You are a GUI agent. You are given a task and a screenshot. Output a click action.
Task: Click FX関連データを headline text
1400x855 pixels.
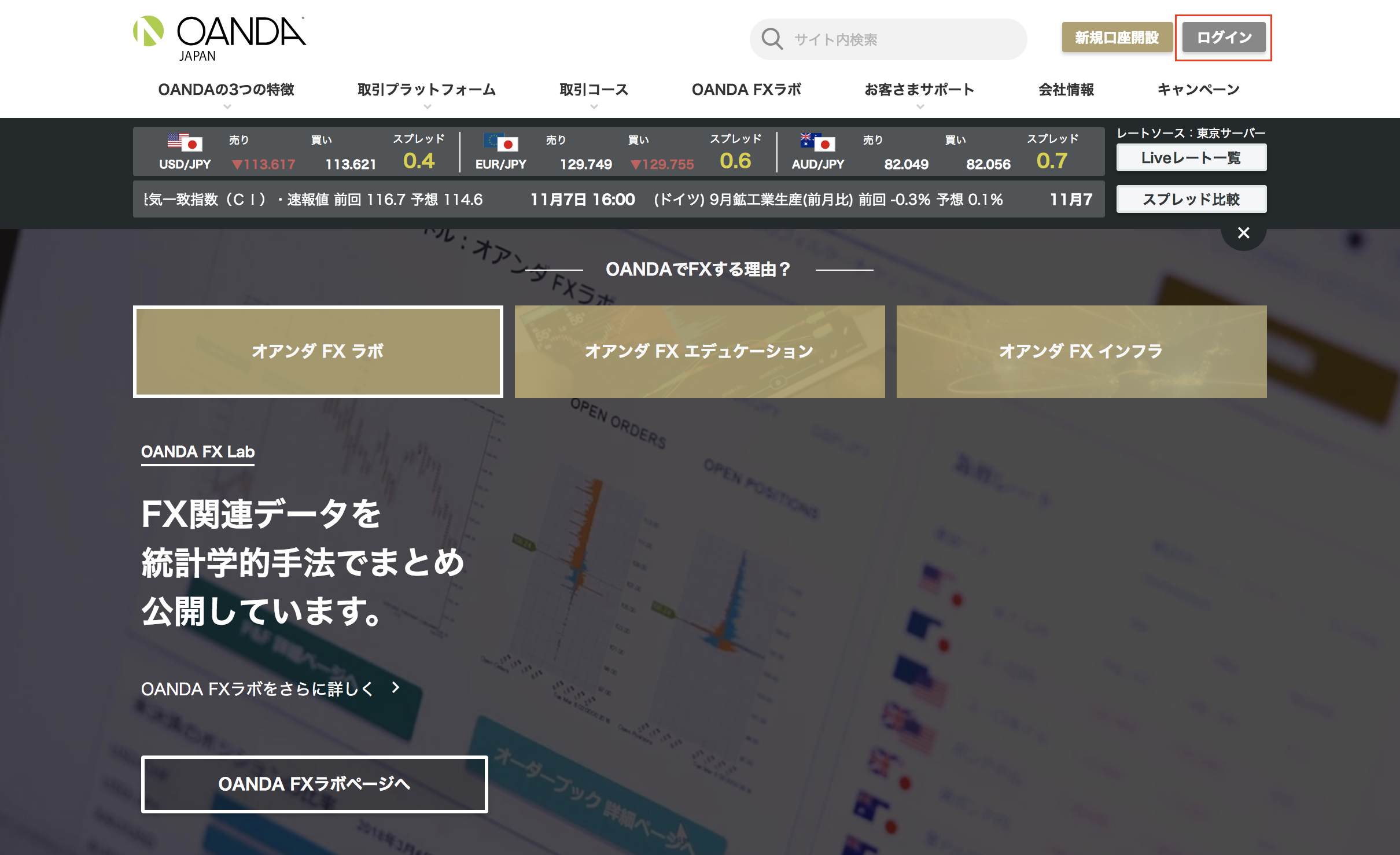pos(261,514)
